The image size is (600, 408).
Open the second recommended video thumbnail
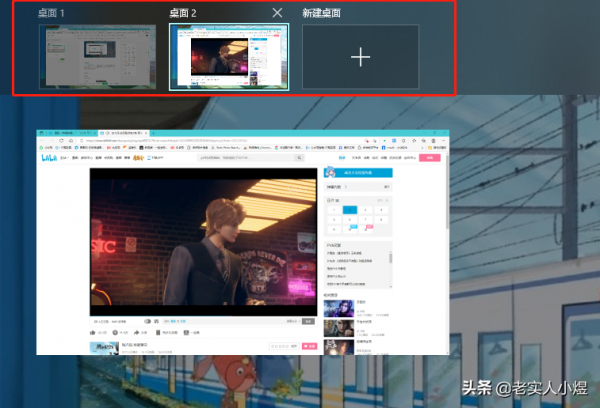click(x=339, y=328)
